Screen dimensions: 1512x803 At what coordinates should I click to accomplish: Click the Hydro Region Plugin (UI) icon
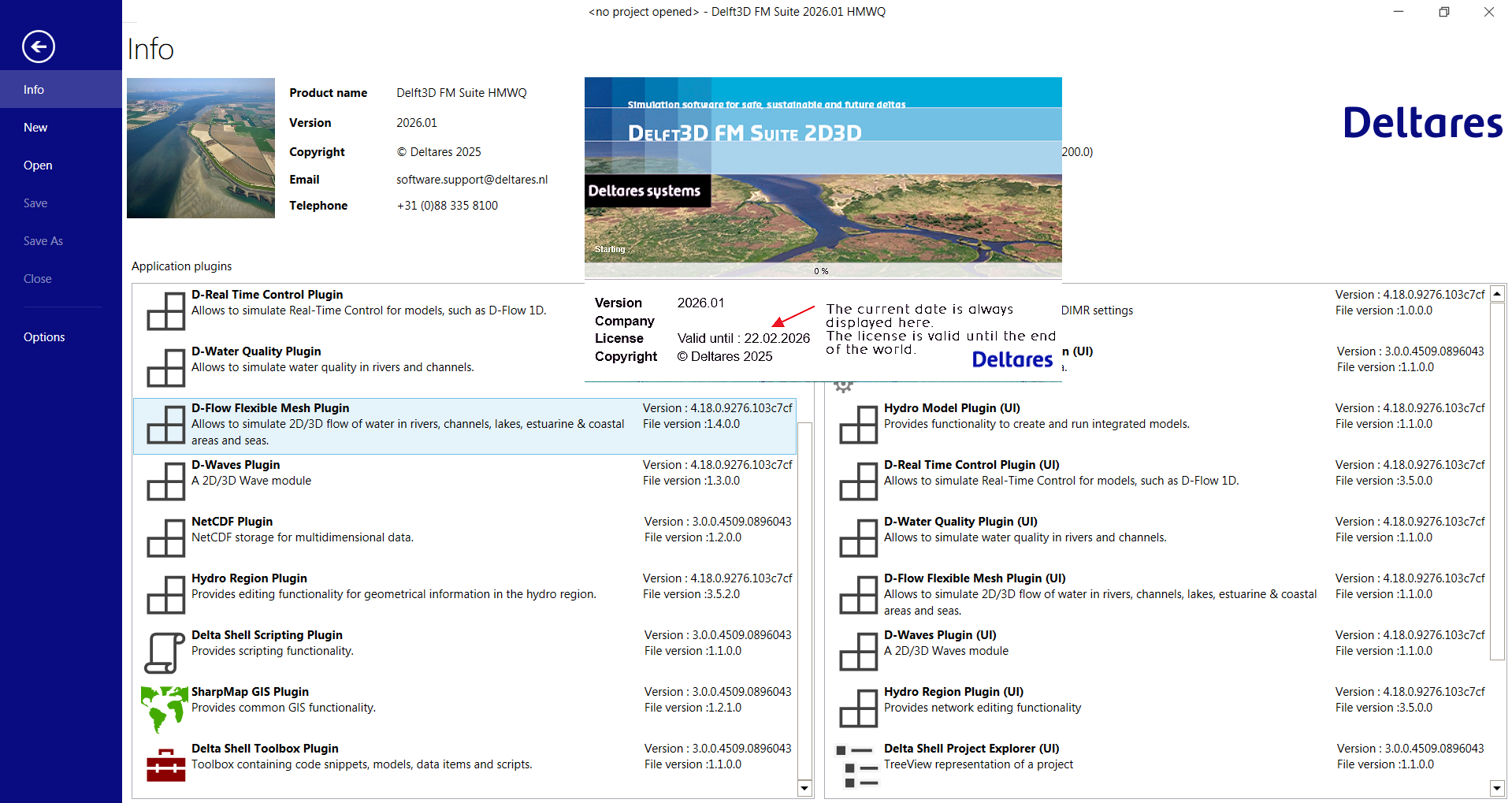[x=859, y=708]
